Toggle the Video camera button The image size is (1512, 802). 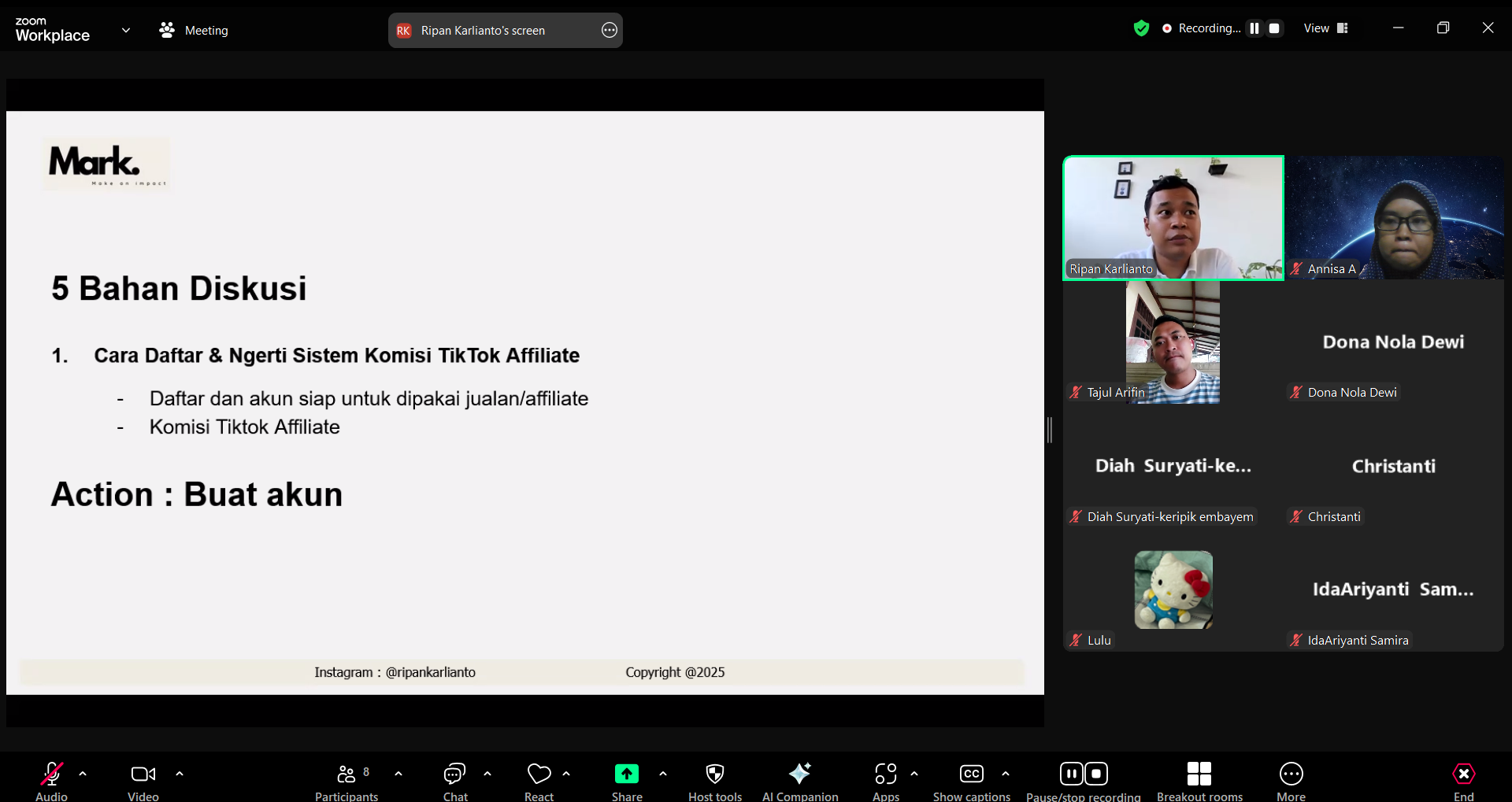[x=143, y=774]
